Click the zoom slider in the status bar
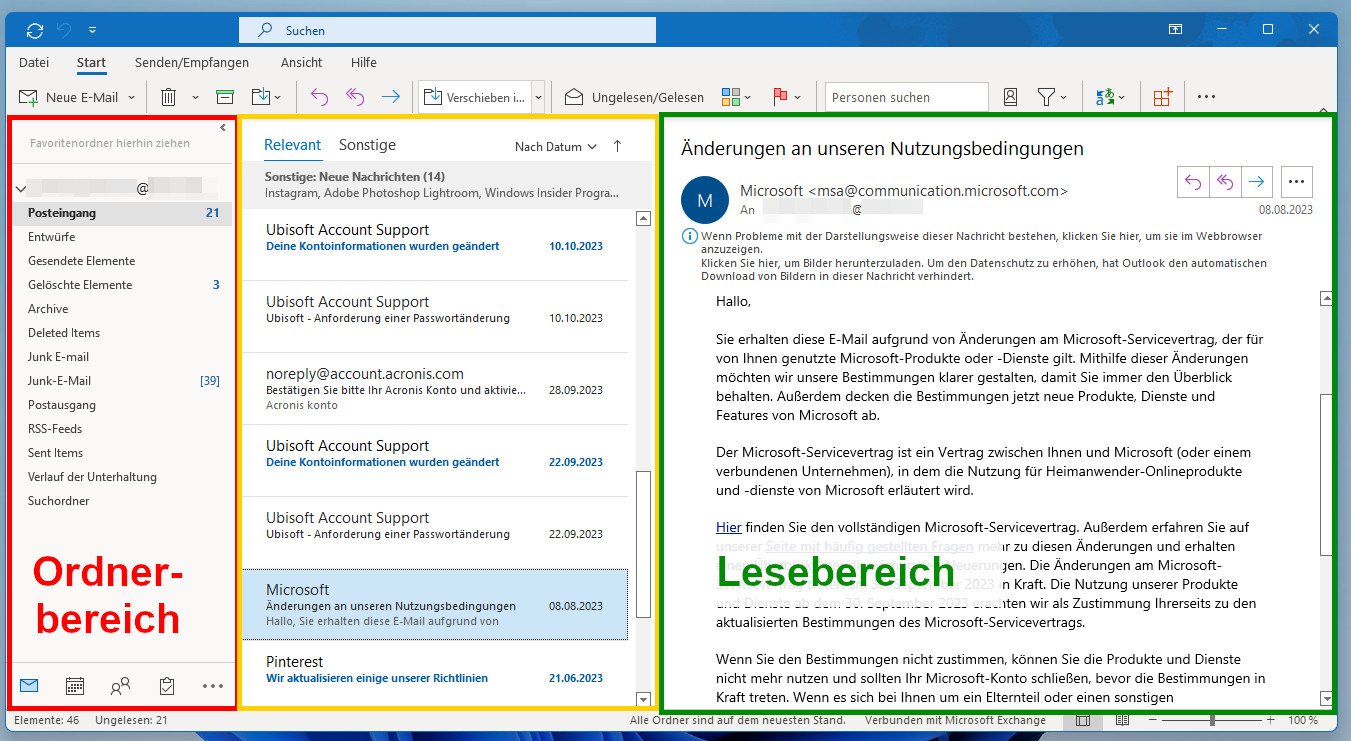This screenshot has height=741, width=1351. click(x=1213, y=720)
